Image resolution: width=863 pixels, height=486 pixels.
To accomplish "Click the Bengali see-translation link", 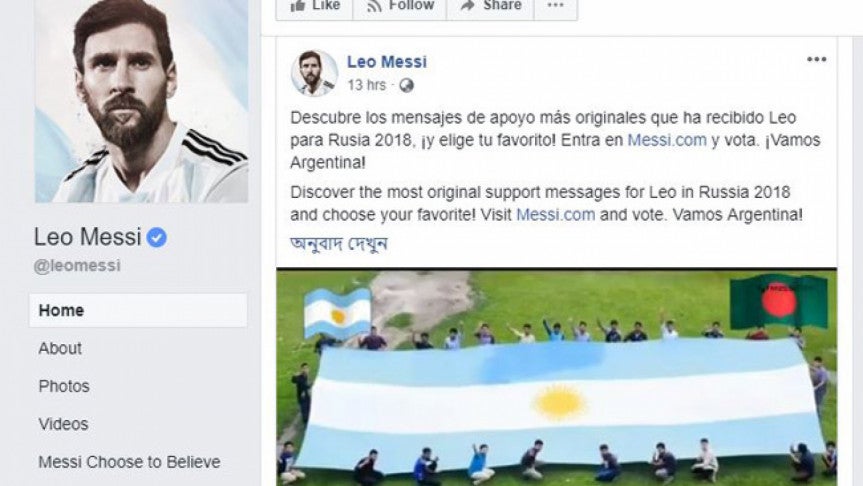I will tap(339, 243).
